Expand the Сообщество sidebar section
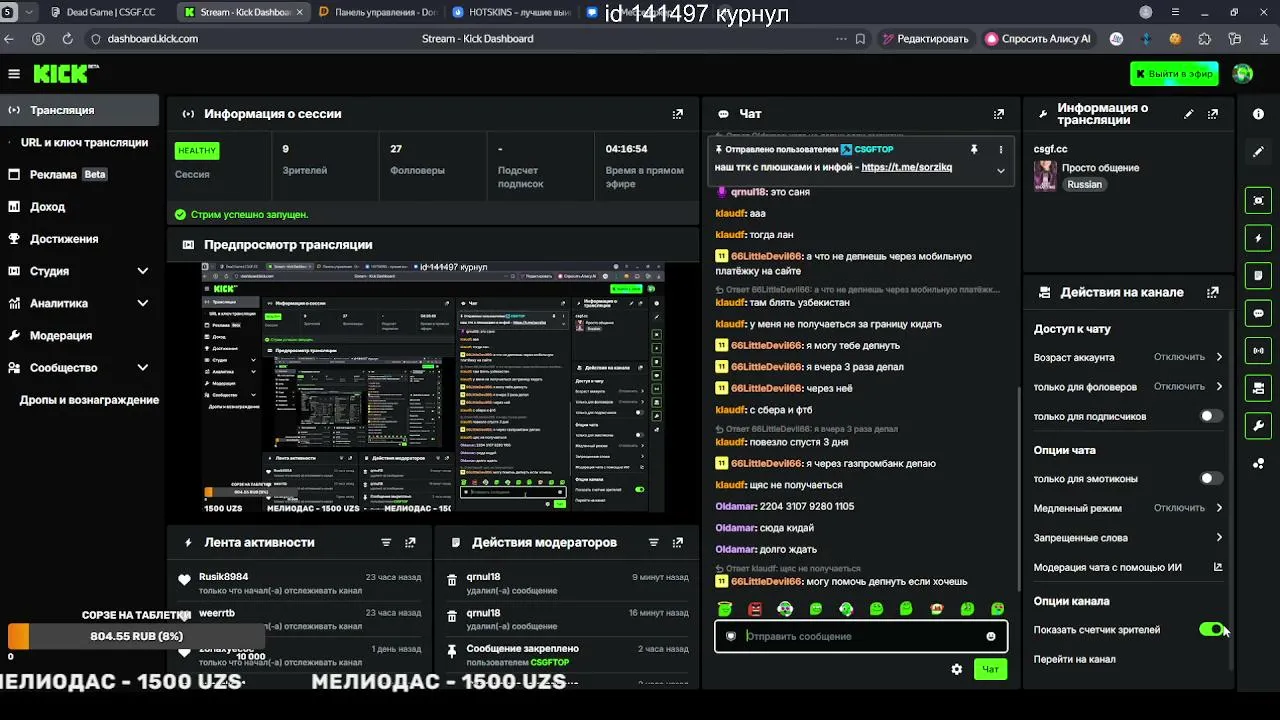1280x720 pixels. point(142,367)
